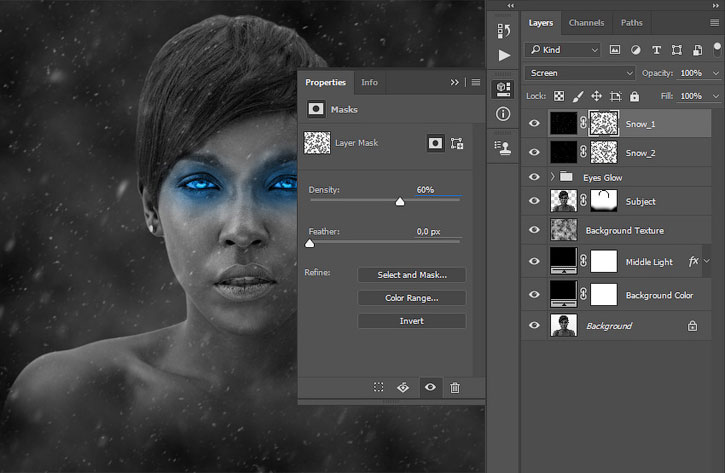Filter layers by pixel layers icon

coord(614,50)
